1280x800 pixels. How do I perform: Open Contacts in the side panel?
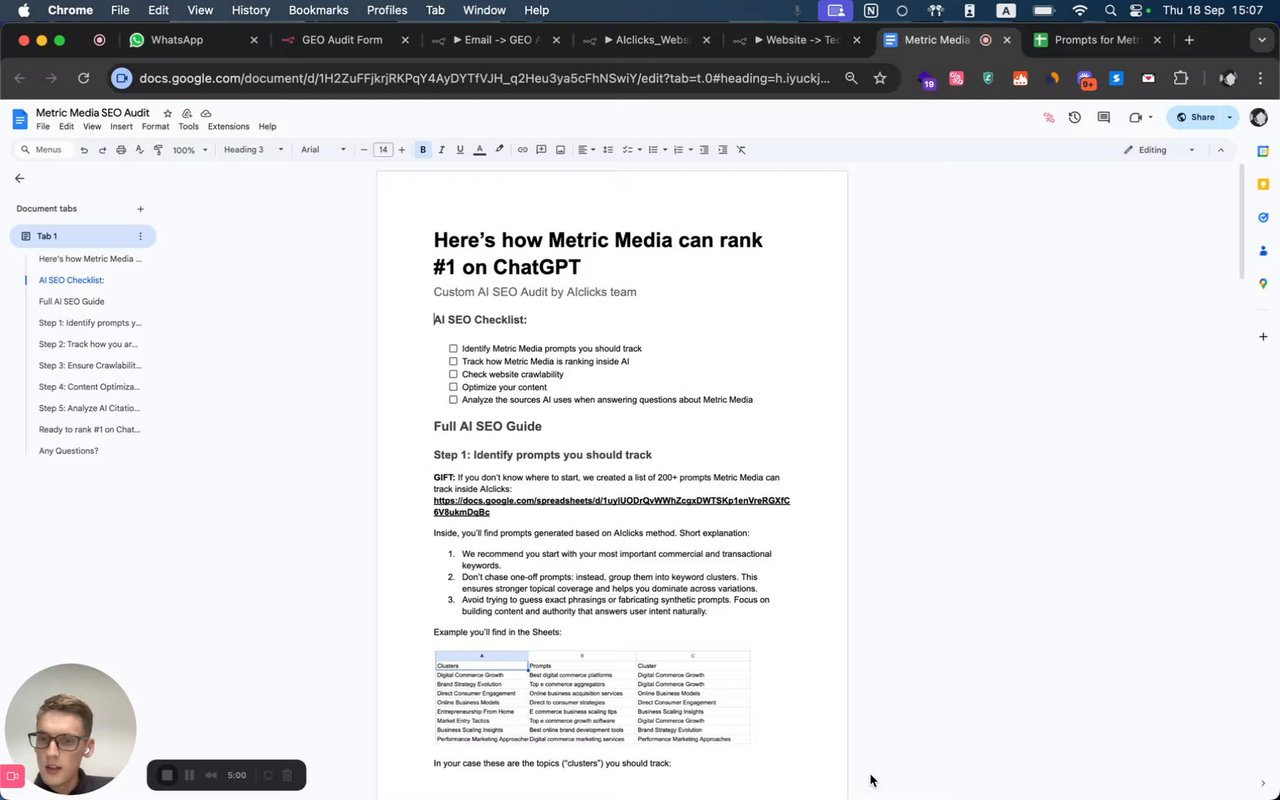click(1263, 251)
